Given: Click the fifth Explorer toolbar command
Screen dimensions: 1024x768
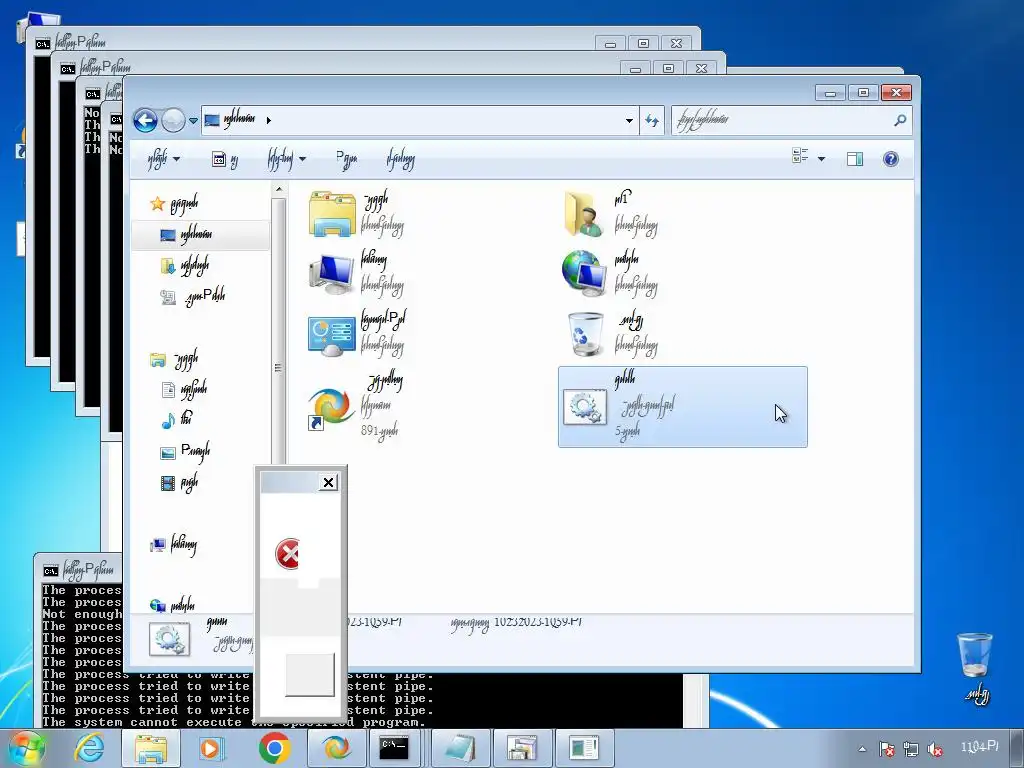Looking at the screenshot, I should pos(400,159).
